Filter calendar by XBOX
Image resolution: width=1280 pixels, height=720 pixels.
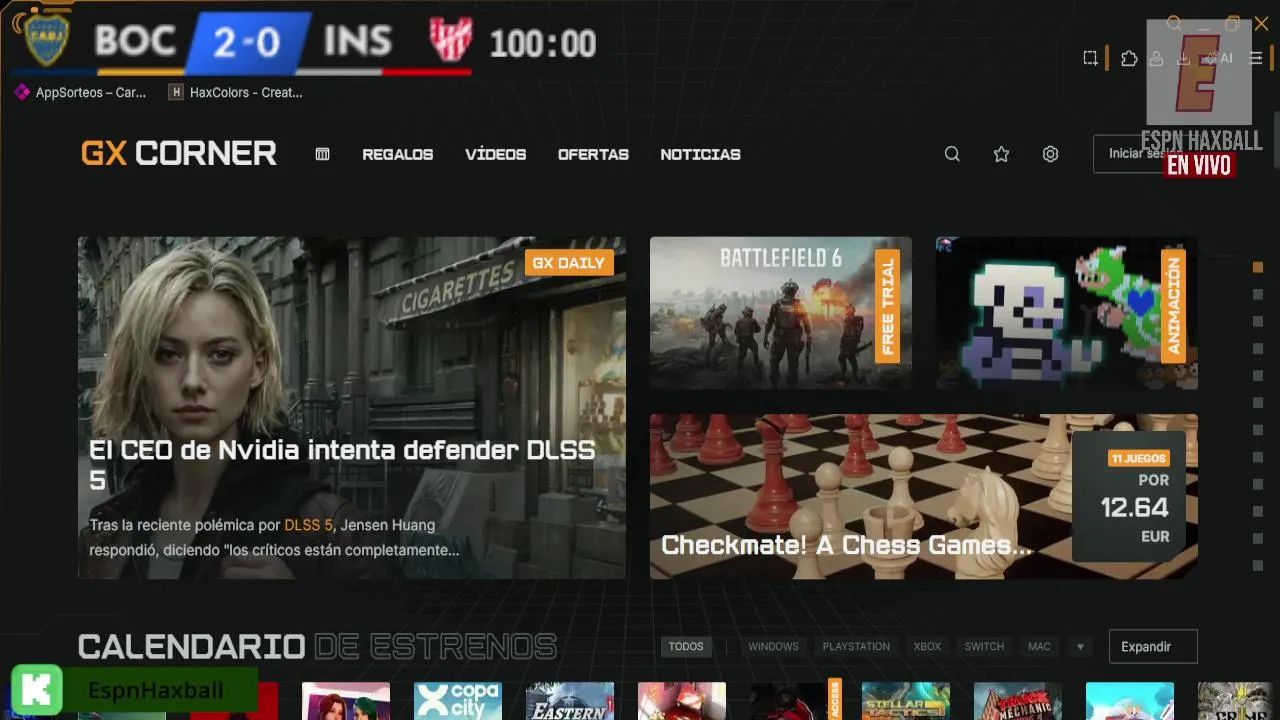coord(927,646)
